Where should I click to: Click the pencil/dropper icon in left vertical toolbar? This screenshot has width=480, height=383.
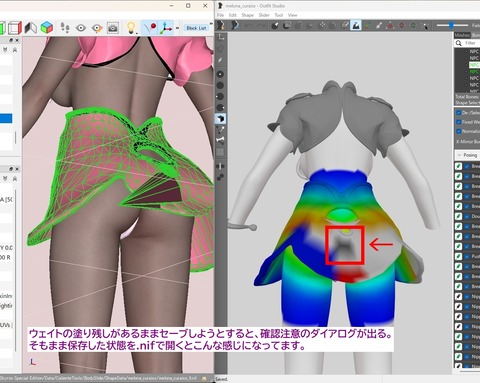[220, 60]
